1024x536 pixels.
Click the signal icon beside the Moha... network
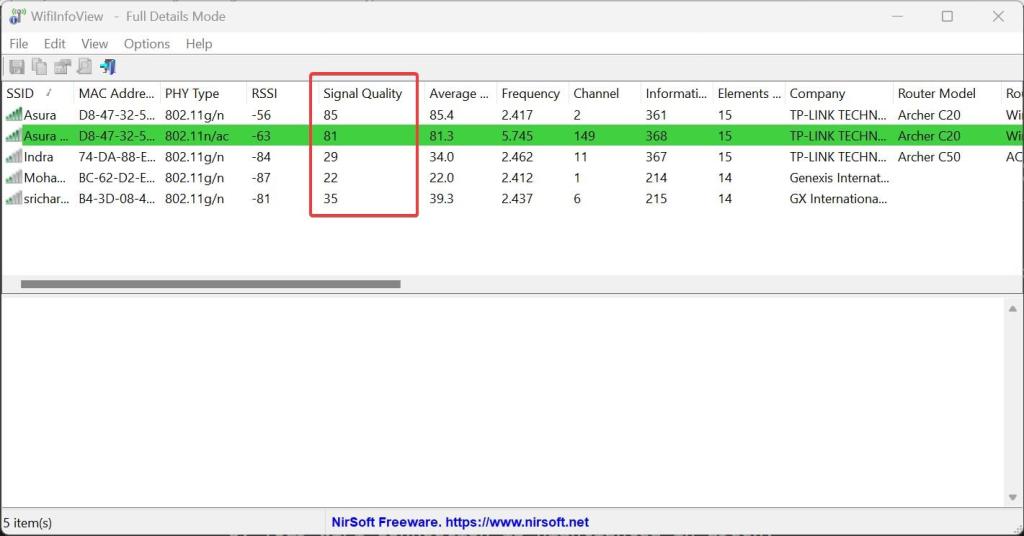(14, 178)
